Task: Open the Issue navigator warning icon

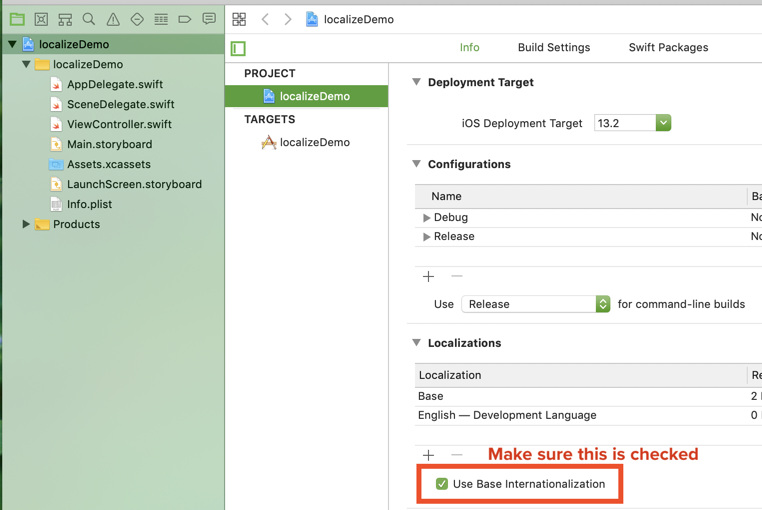Action: click(x=113, y=19)
